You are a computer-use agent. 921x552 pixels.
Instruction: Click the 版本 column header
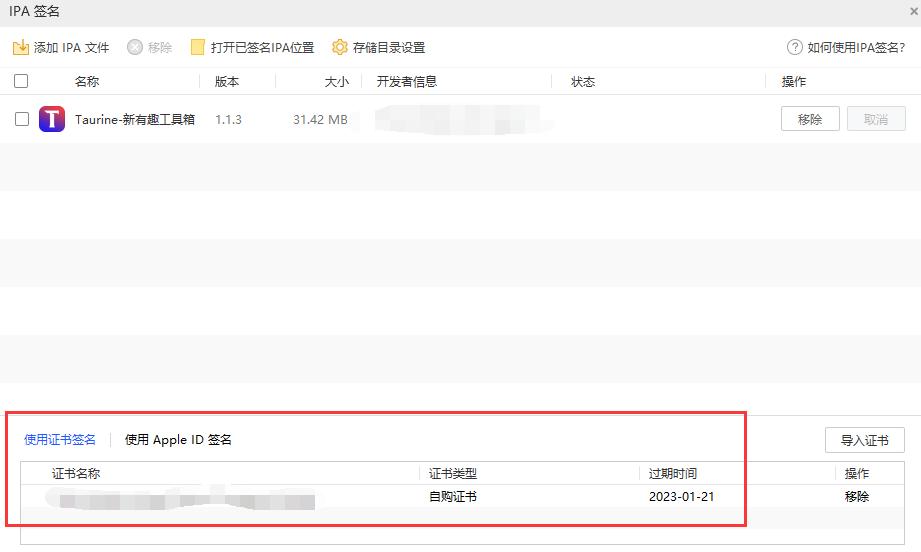coord(227,82)
